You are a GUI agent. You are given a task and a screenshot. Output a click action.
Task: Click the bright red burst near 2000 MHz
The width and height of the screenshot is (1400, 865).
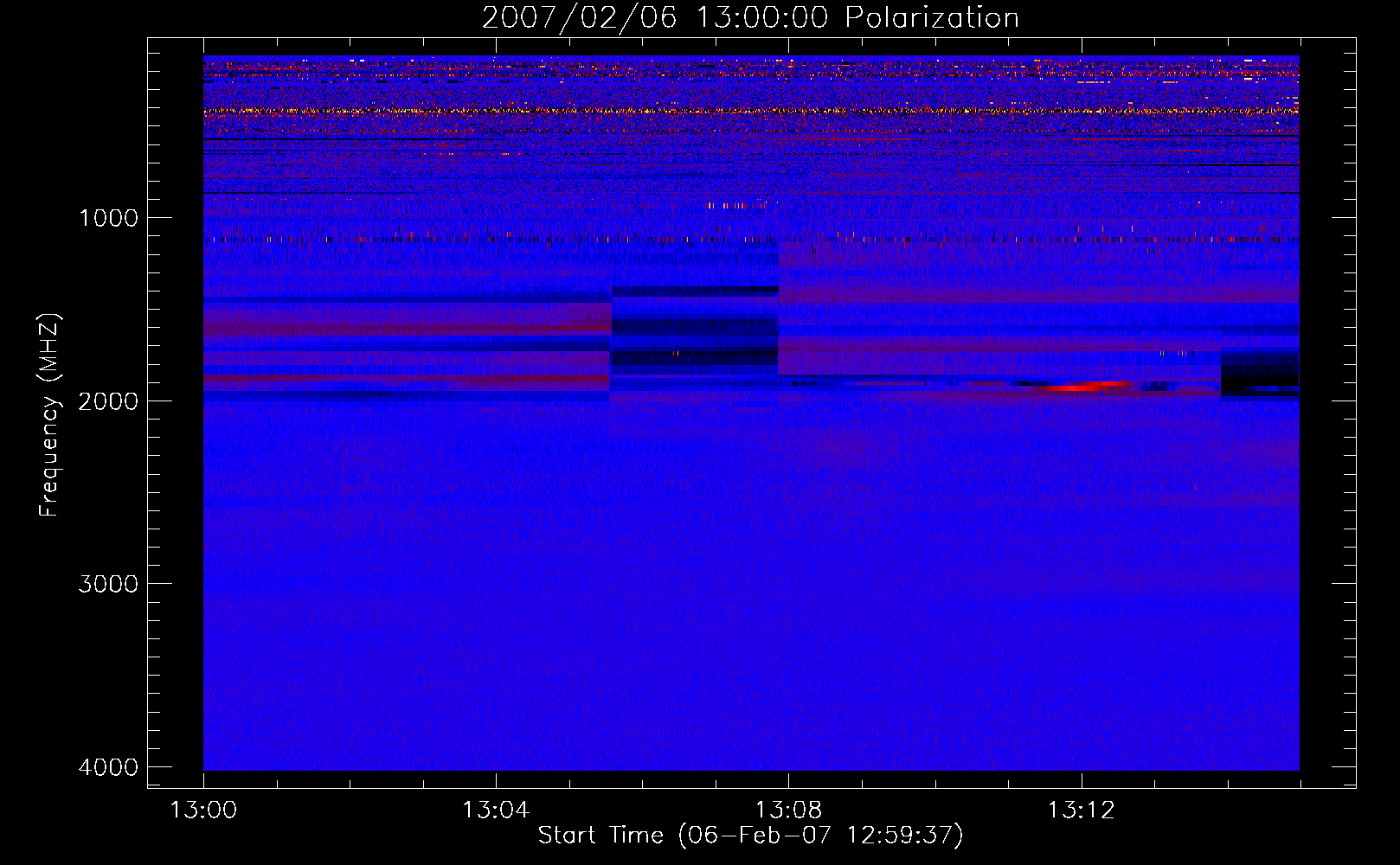(x=1086, y=386)
